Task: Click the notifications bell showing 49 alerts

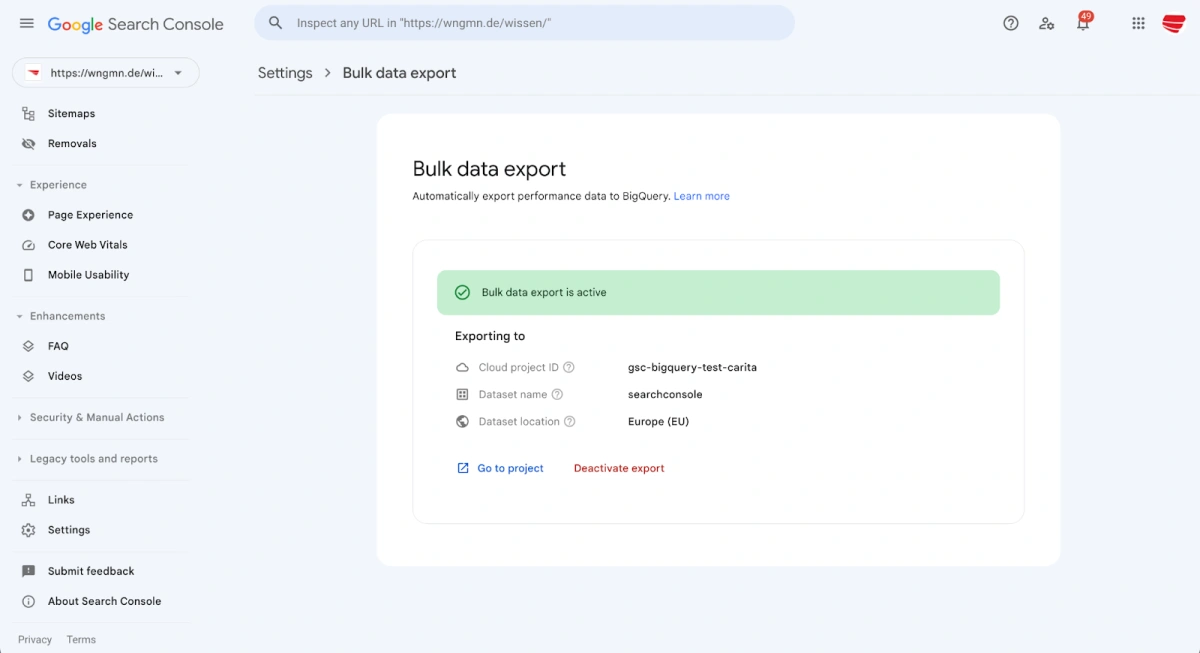Action: pos(1083,23)
